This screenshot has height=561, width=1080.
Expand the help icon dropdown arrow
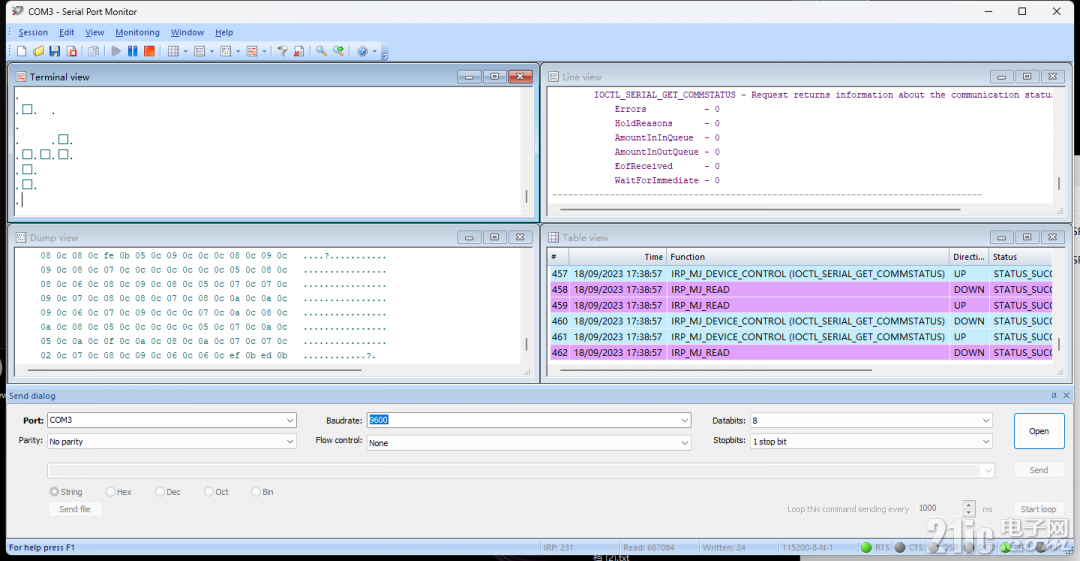(x=375, y=52)
